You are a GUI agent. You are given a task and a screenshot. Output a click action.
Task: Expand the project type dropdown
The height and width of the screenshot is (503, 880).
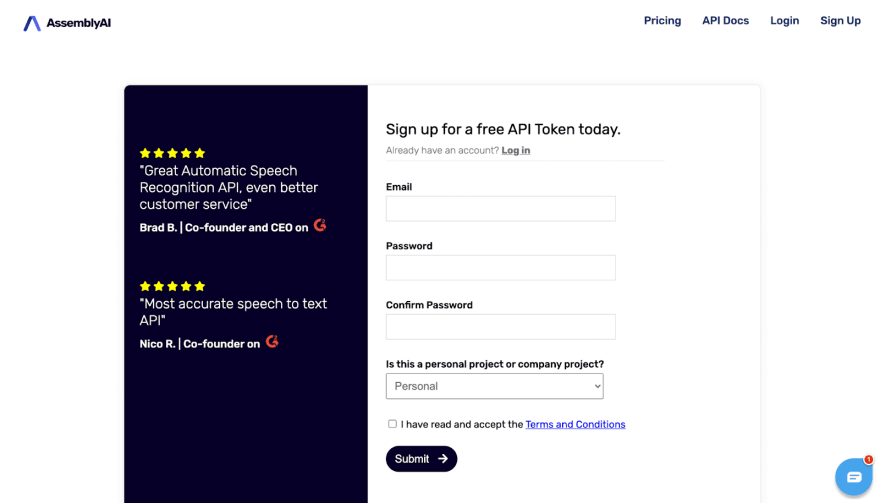494,386
